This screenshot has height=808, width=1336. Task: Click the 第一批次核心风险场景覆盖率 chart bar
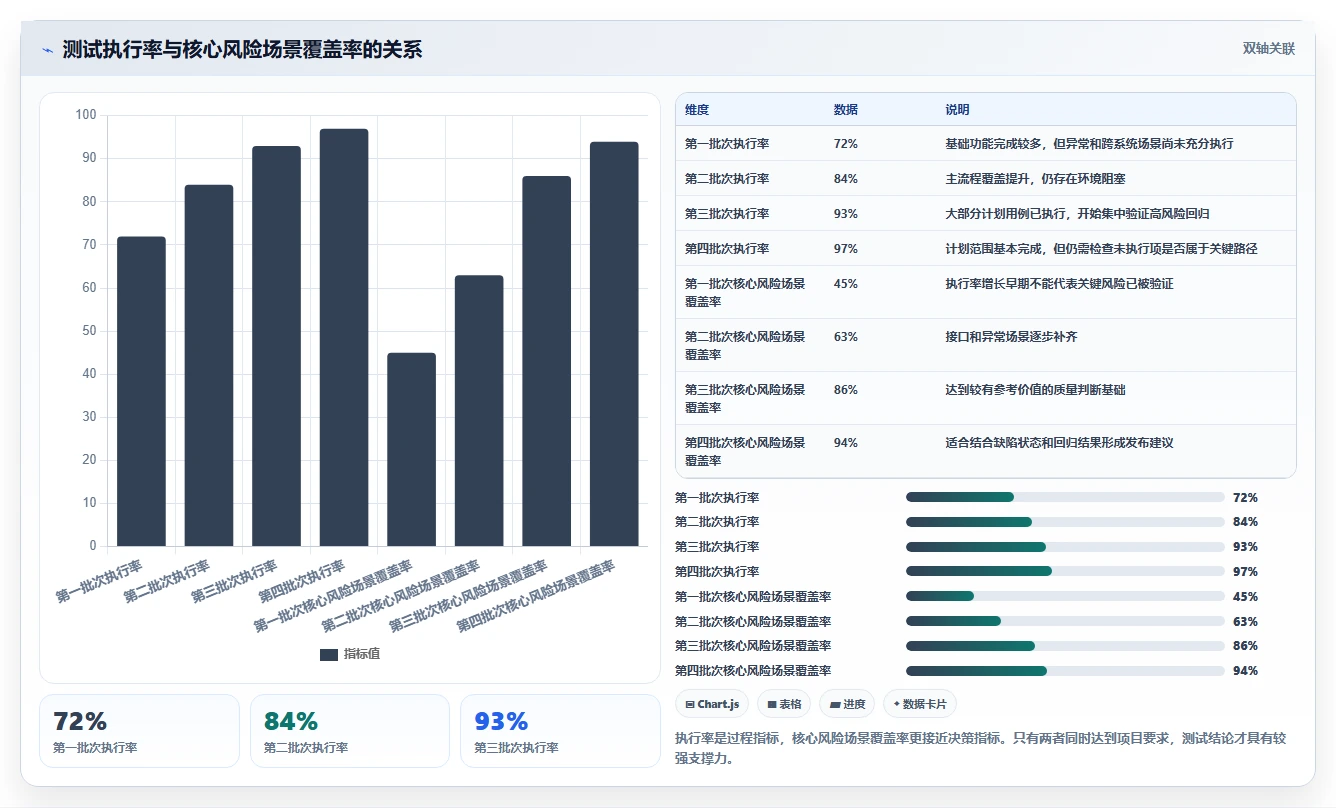411,449
